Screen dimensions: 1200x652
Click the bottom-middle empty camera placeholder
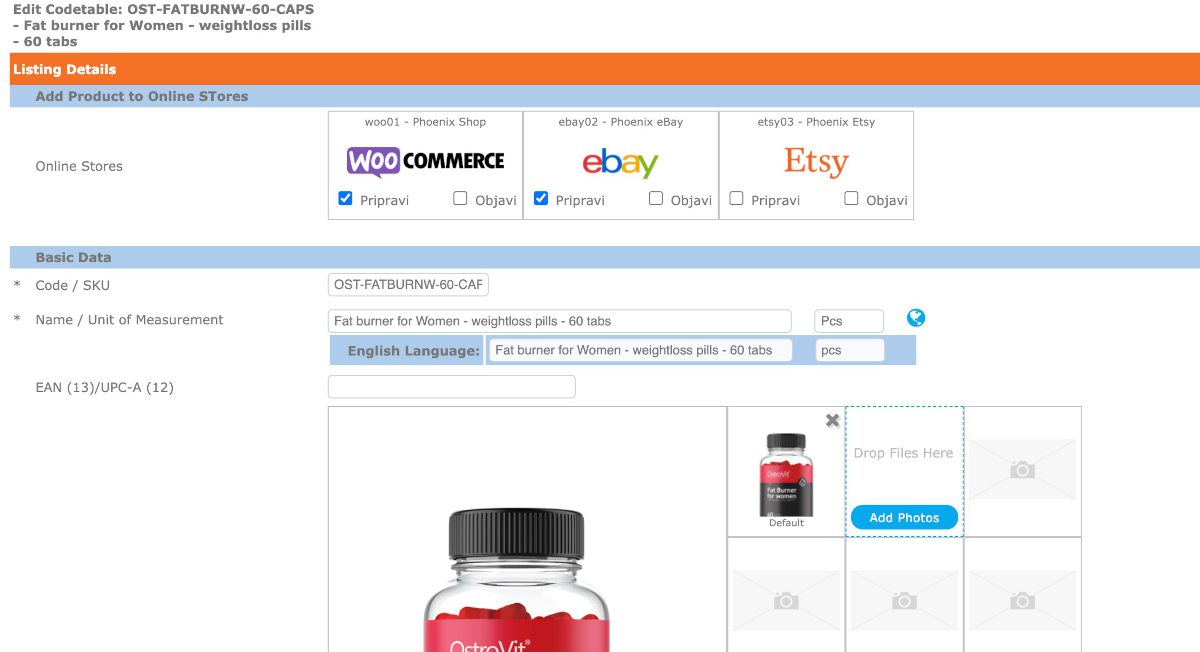point(904,600)
